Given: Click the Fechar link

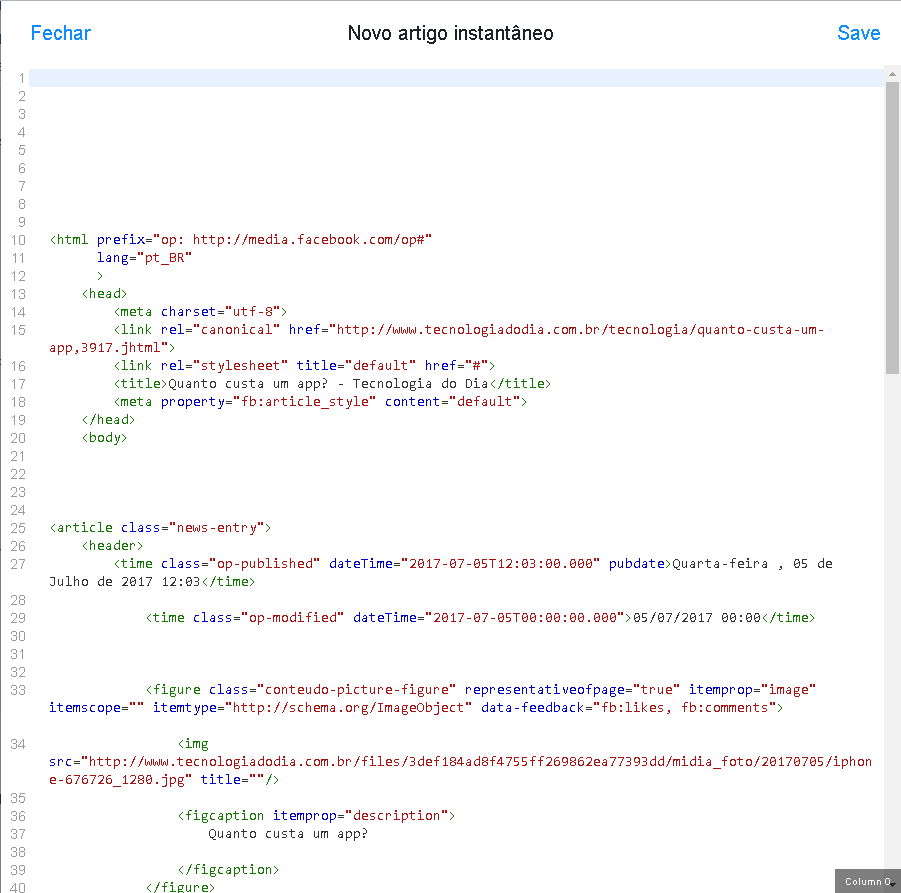Looking at the screenshot, I should tap(60, 33).
